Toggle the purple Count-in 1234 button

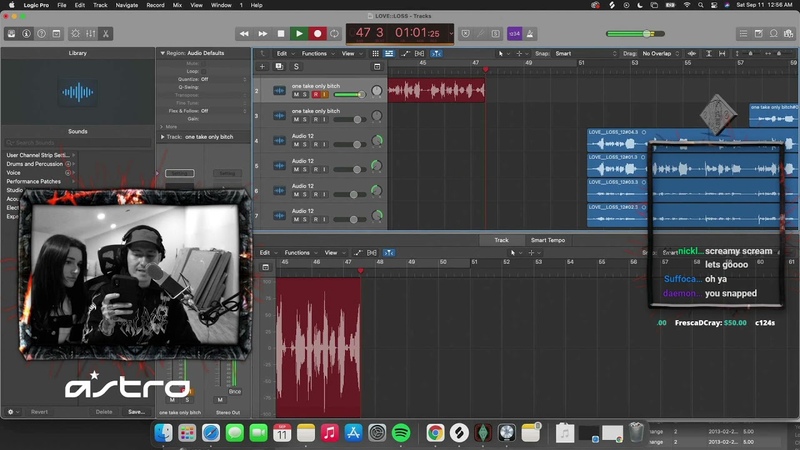coord(514,34)
